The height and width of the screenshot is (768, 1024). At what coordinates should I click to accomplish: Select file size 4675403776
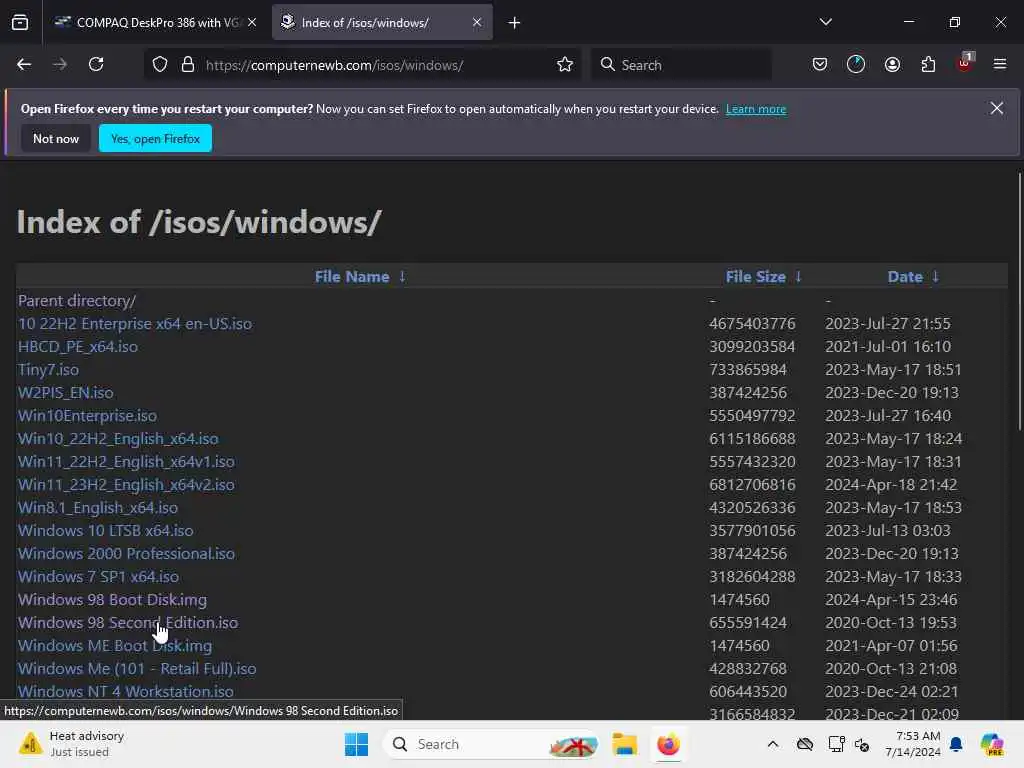[752, 324]
